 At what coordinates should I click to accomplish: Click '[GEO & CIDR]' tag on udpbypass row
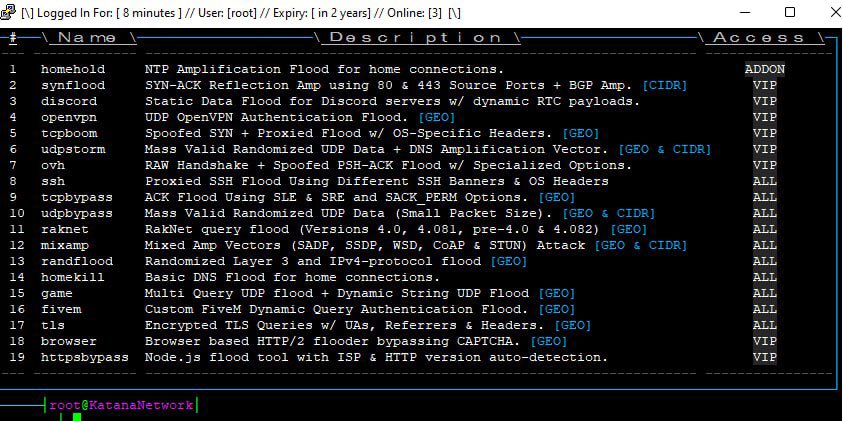[609, 213]
